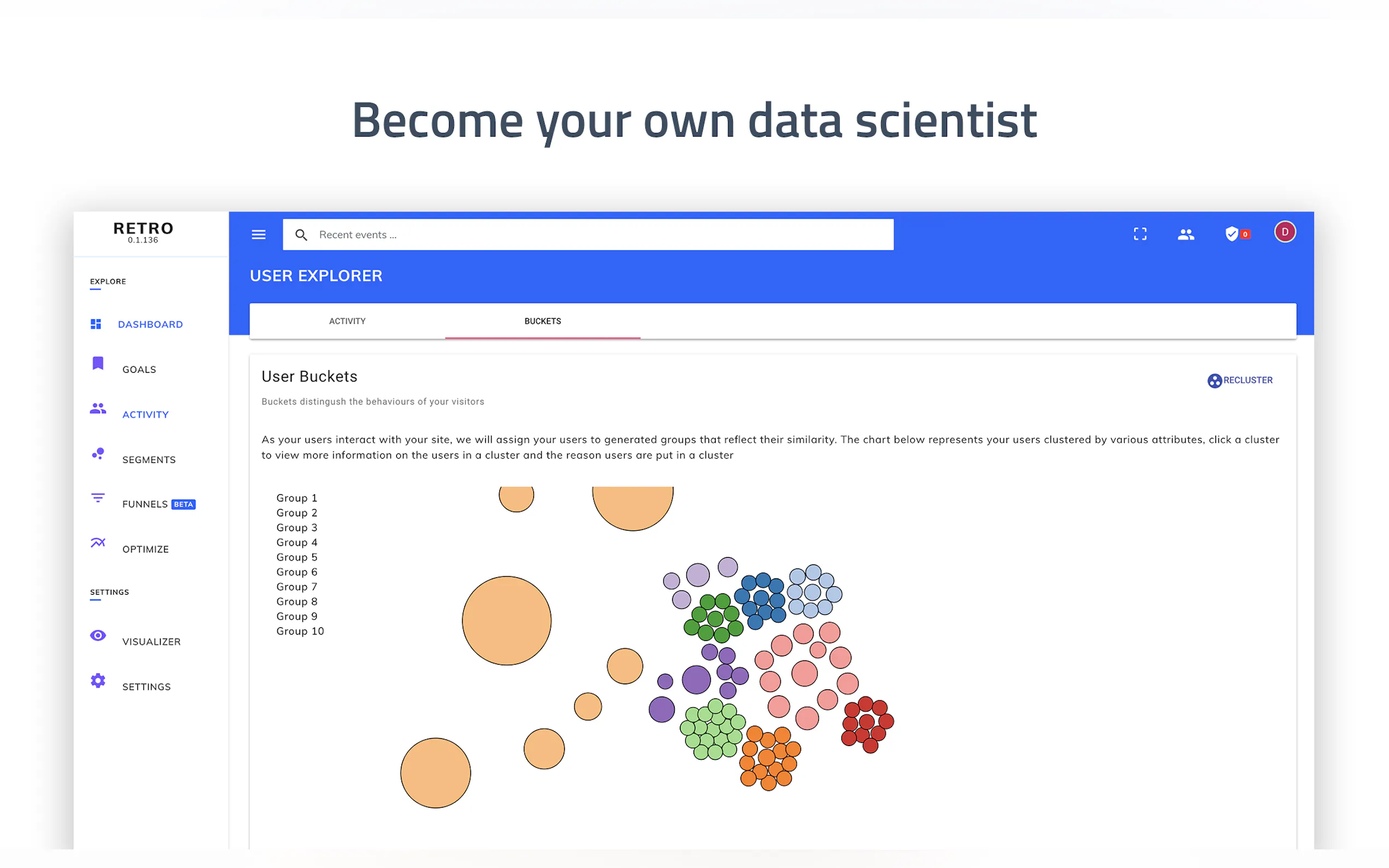Image resolution: width=1389 pixels, height=868 pixels.
Task: Click the shield notification icon
Action: 1231,233
